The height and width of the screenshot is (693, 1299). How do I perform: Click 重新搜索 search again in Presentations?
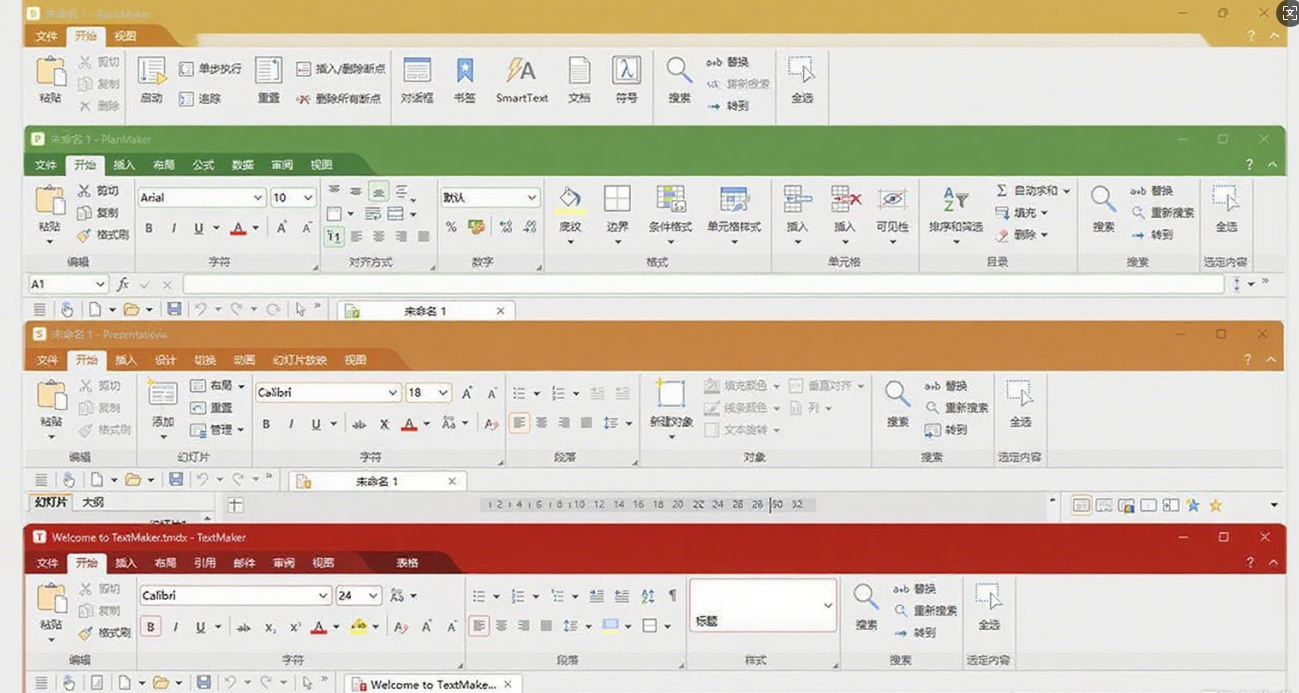956,408
